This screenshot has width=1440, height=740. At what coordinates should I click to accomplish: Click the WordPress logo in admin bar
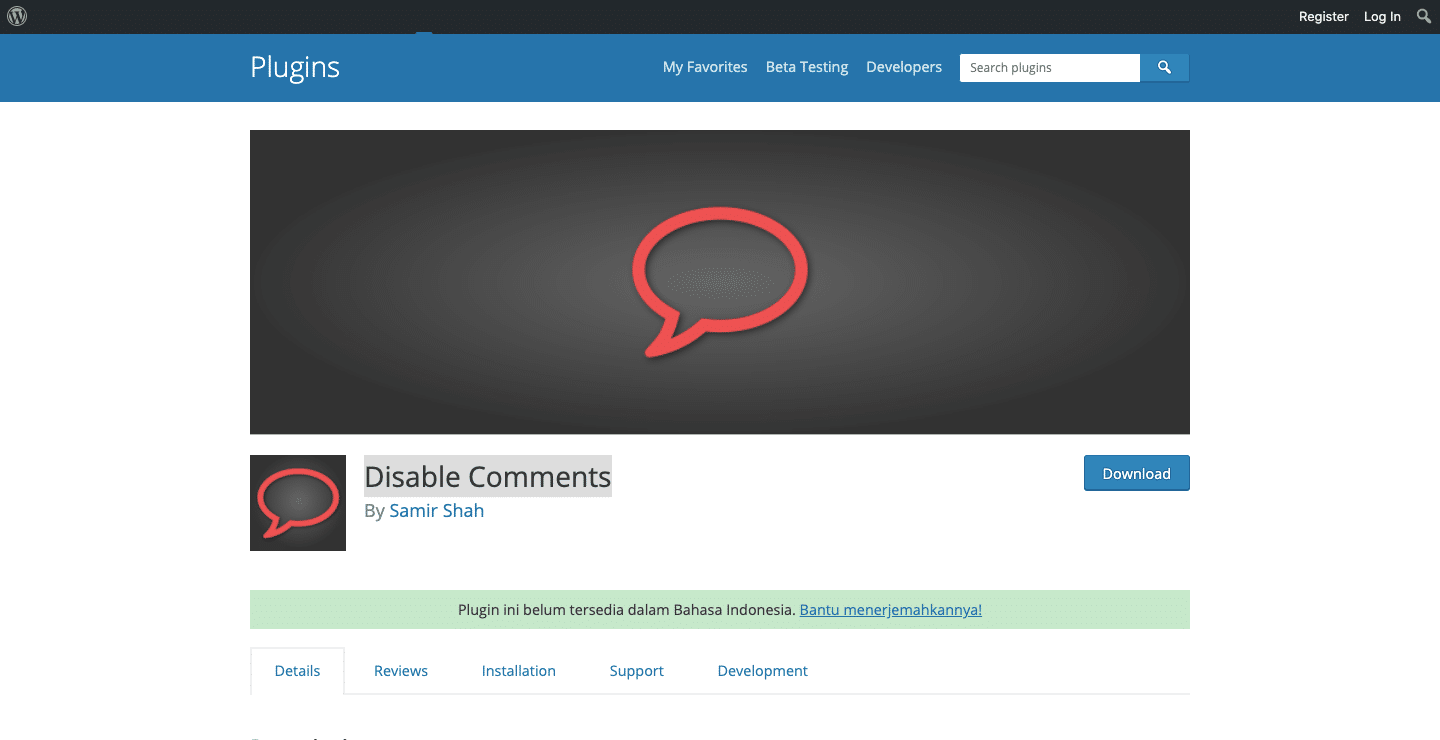pos(17,16)
